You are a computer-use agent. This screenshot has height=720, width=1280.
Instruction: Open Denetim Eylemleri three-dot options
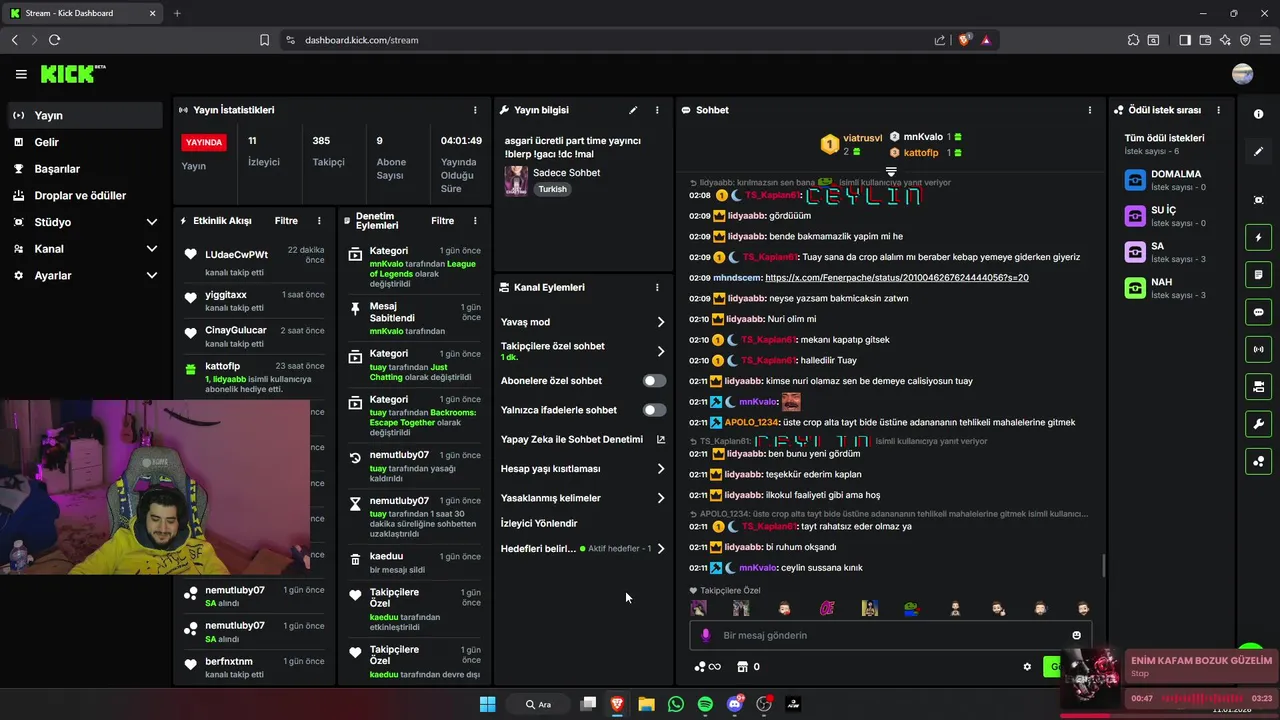[475, 221]
